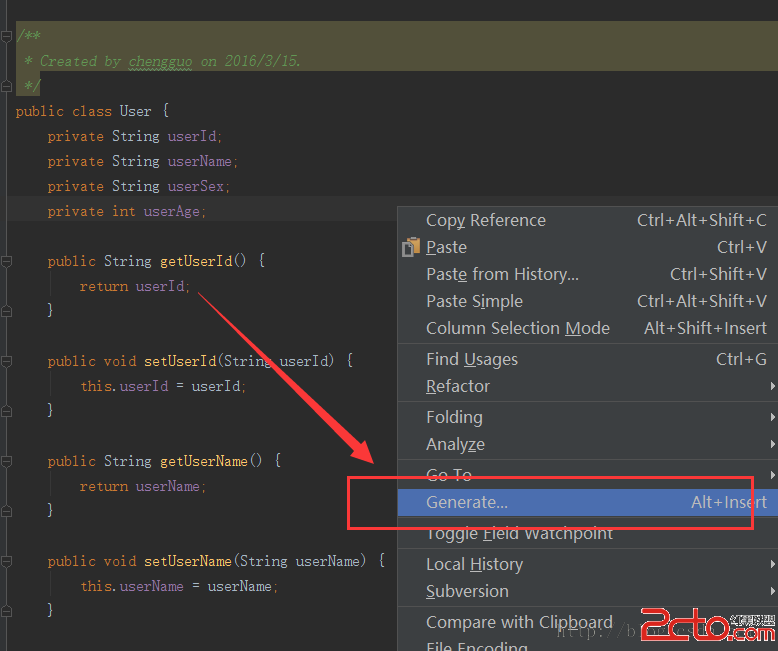778x651 pixels.
Task: Open the Local History submenu
Action: point(474,564)
